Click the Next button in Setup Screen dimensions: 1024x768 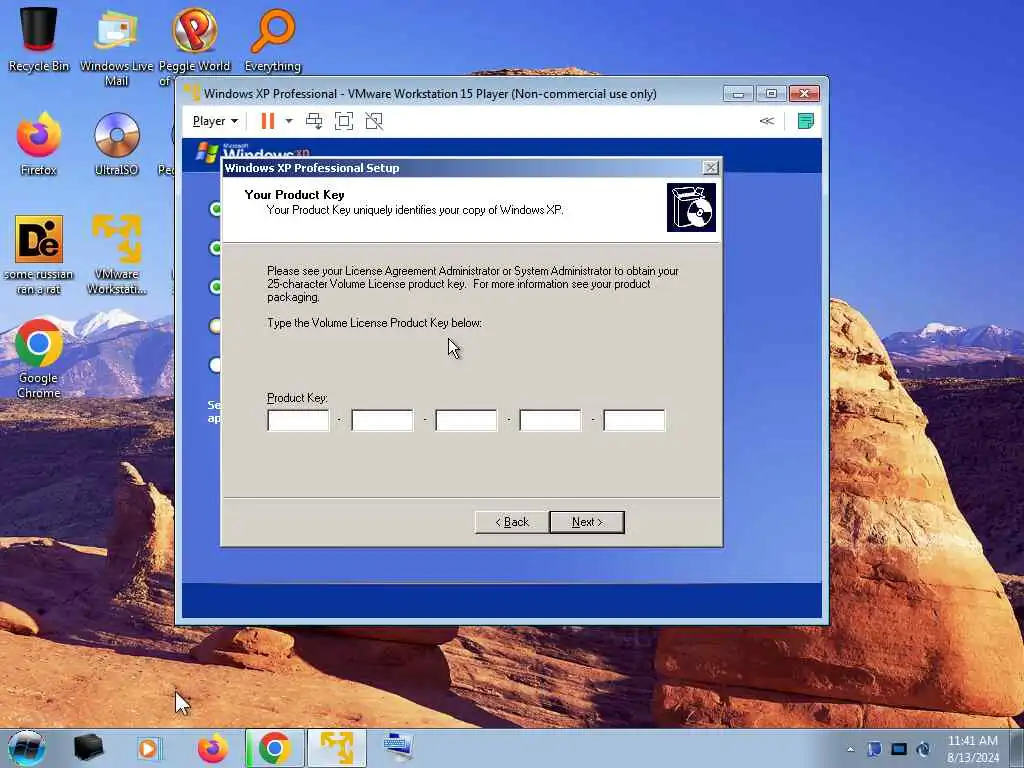(587, 522)
